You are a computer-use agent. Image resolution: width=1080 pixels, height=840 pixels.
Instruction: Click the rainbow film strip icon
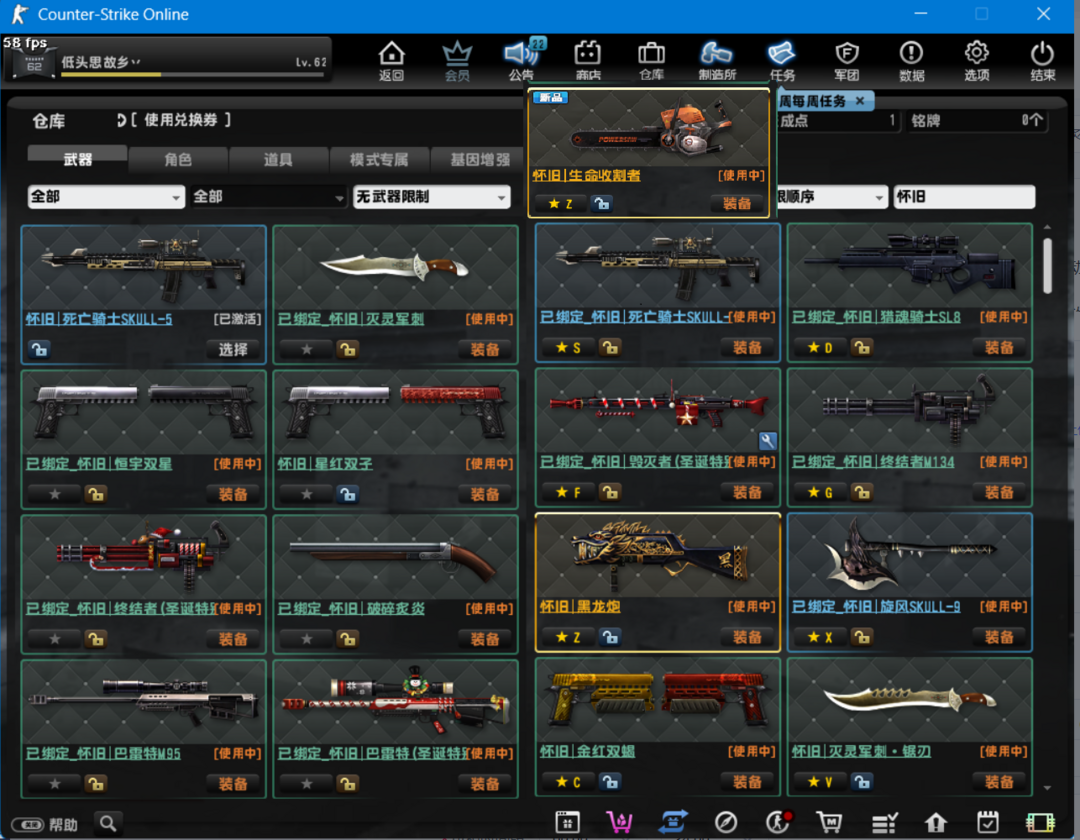[x=1040, y=822]
